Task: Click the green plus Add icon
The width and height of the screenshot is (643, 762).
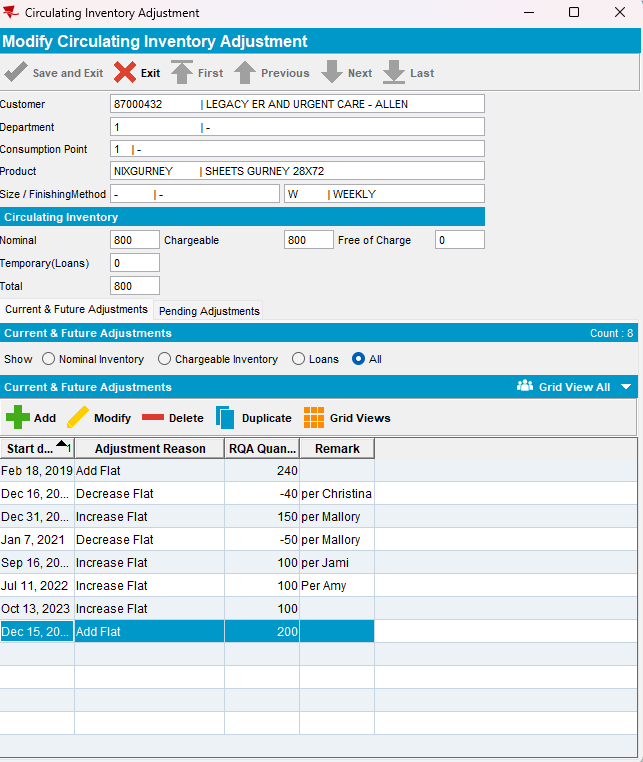Action: tap(17, 418)
